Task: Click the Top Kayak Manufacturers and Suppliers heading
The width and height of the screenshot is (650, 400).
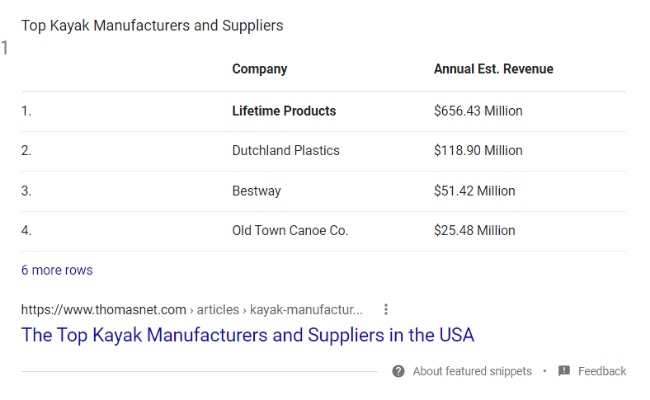Action: 152,26
